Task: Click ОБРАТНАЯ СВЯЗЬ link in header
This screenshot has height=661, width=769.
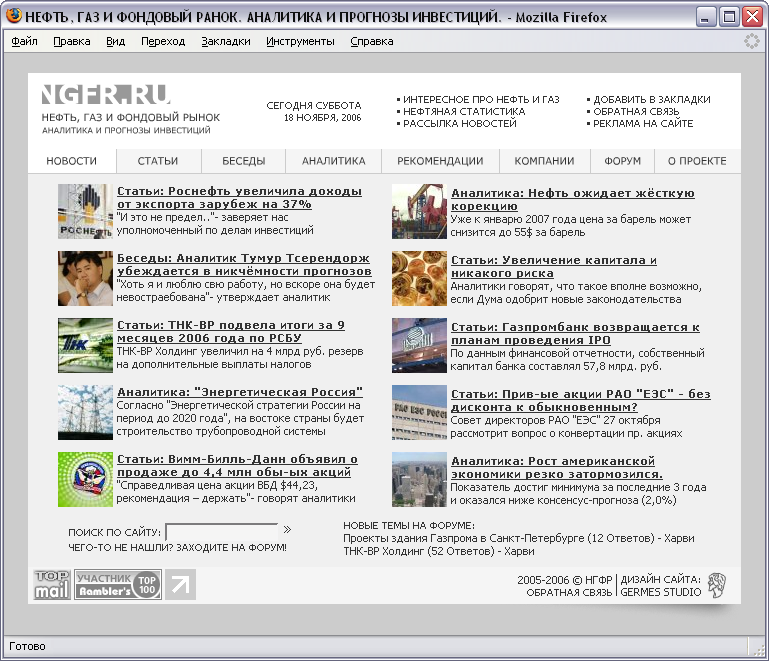Action: point(636,112)
